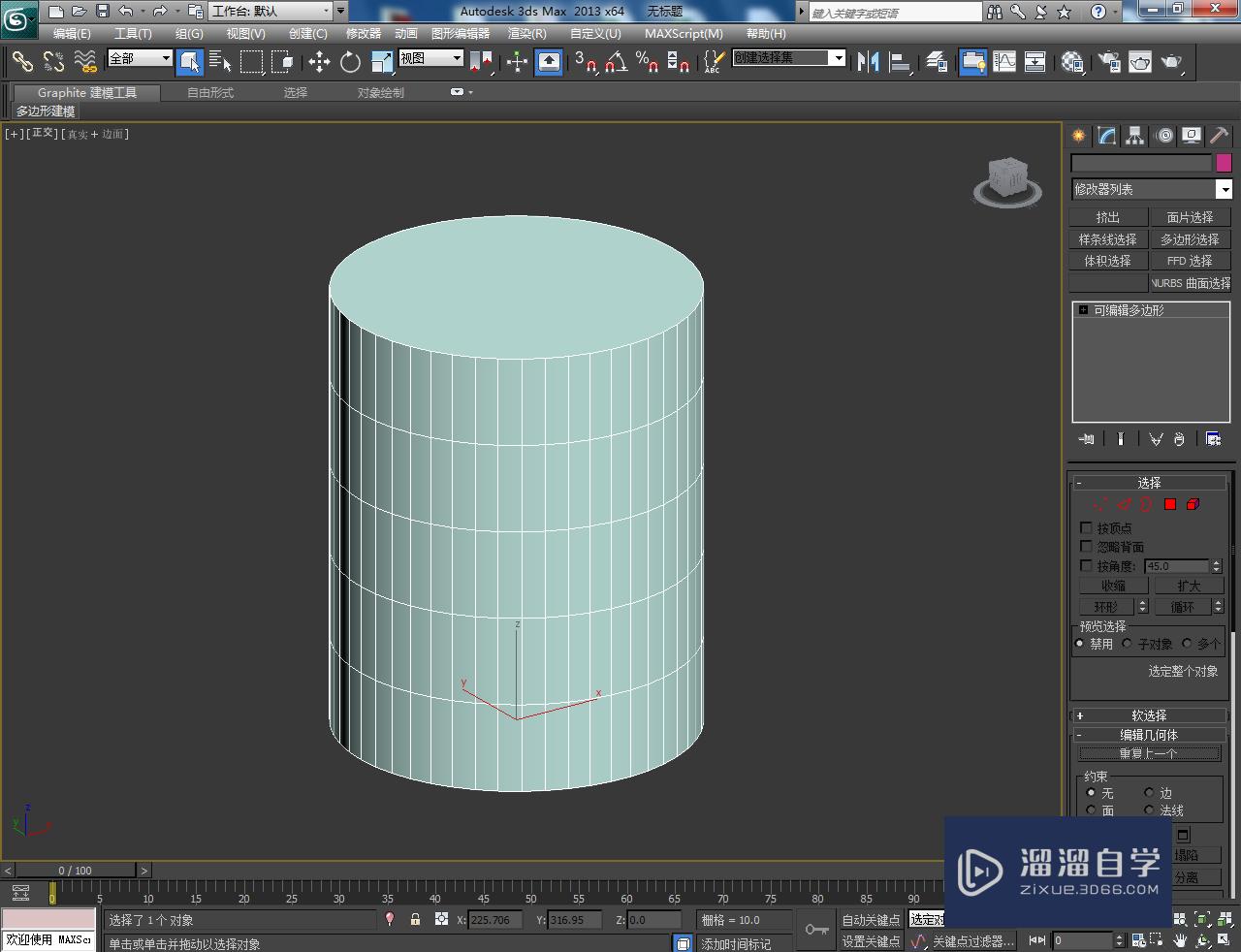This screenshot has width=1241, height=952.
Task: Select the 子对象 preview radio button
Action: (x=1127, y=643)
